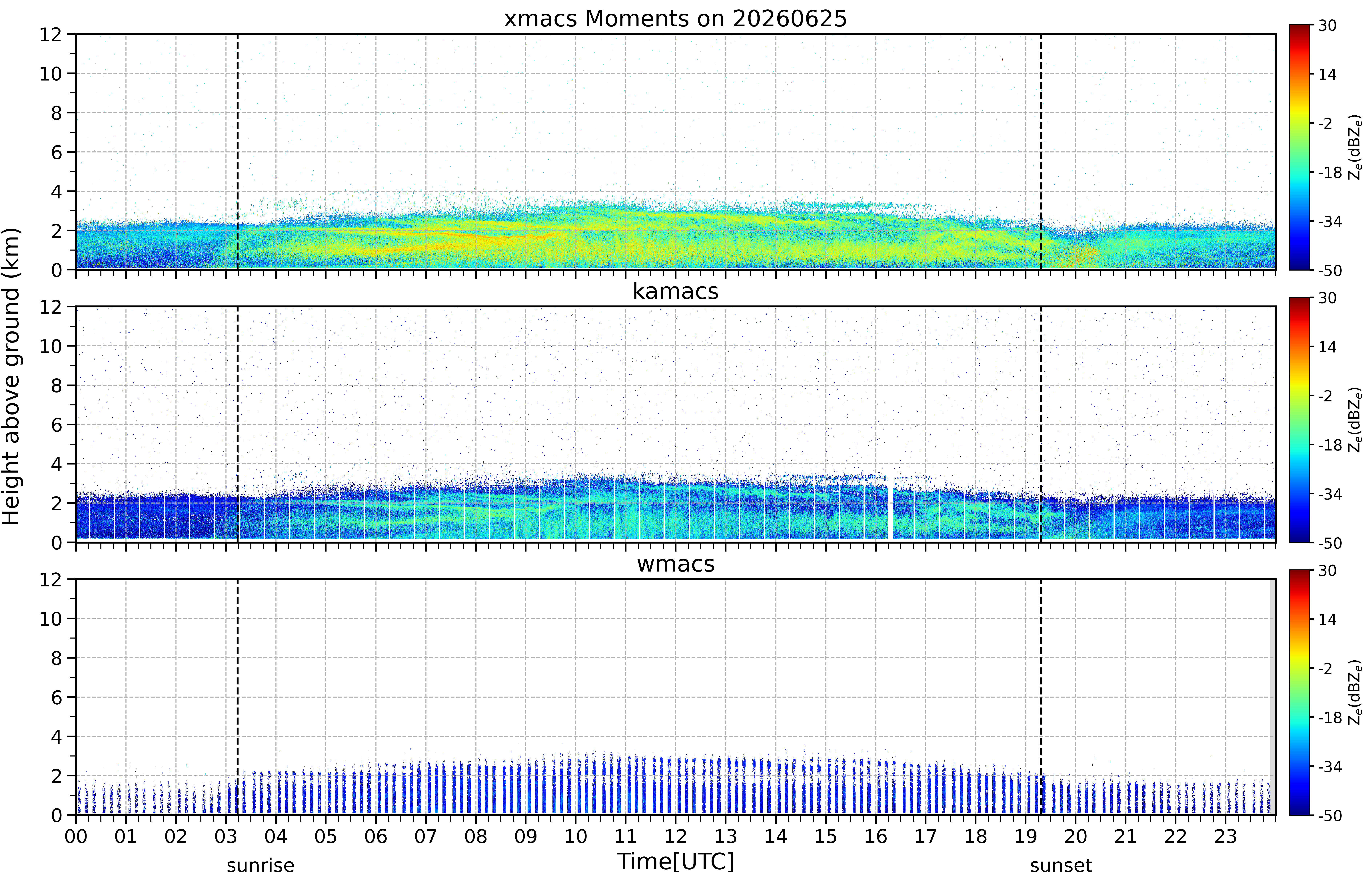1372x885 pixels.
Task: Click the 6 km height tick of kamacs panel
Action: click(x=56, y=425)
